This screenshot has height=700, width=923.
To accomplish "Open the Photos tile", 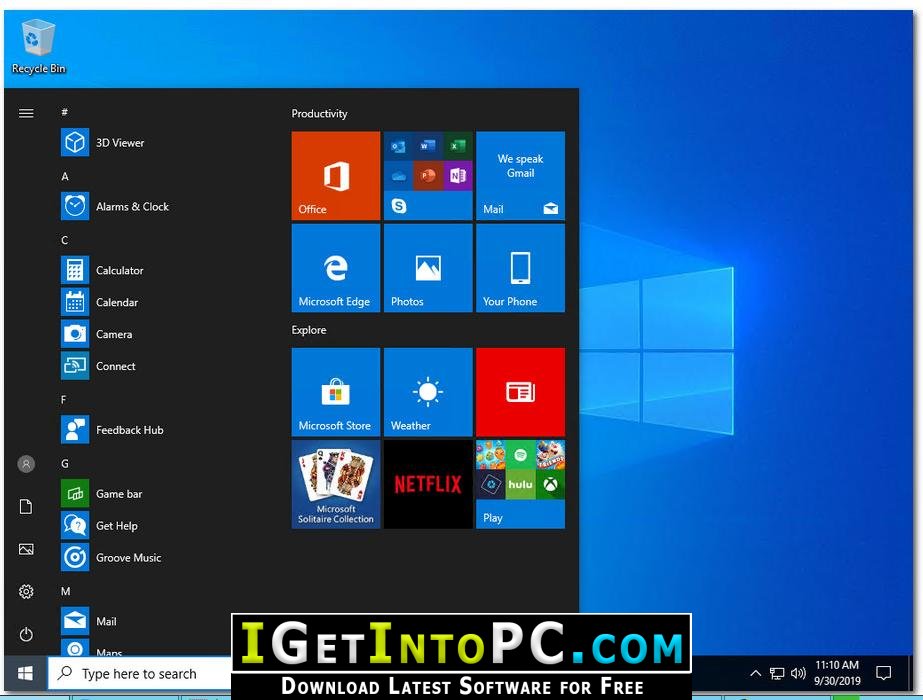I will point(428,268).
